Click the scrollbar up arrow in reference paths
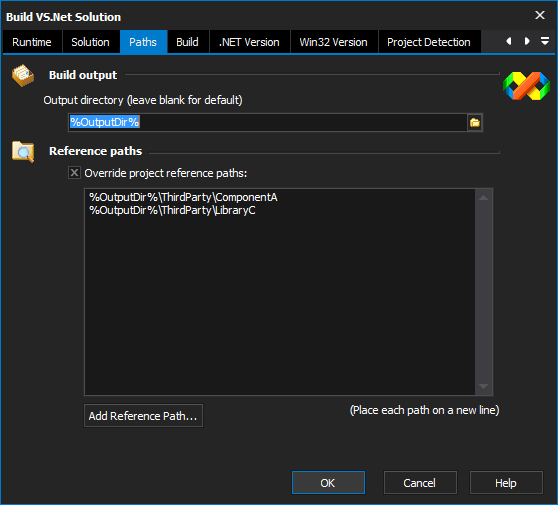The width and height of the screenshot is (558, 505). (484, 198)
